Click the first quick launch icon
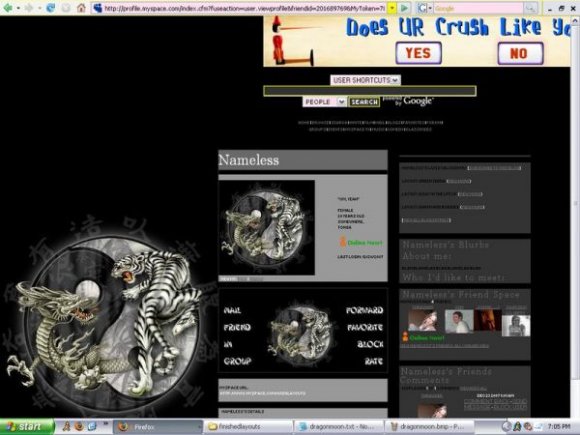580x435 pixels. 66,426
